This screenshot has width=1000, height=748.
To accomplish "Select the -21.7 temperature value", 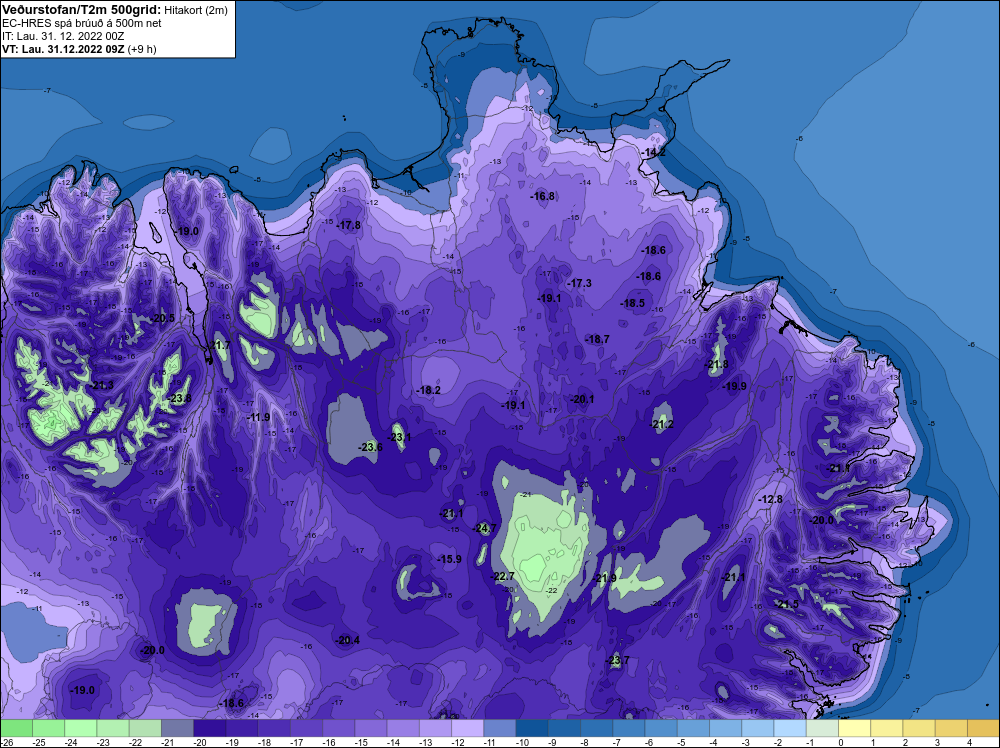I will coord(219,345).
